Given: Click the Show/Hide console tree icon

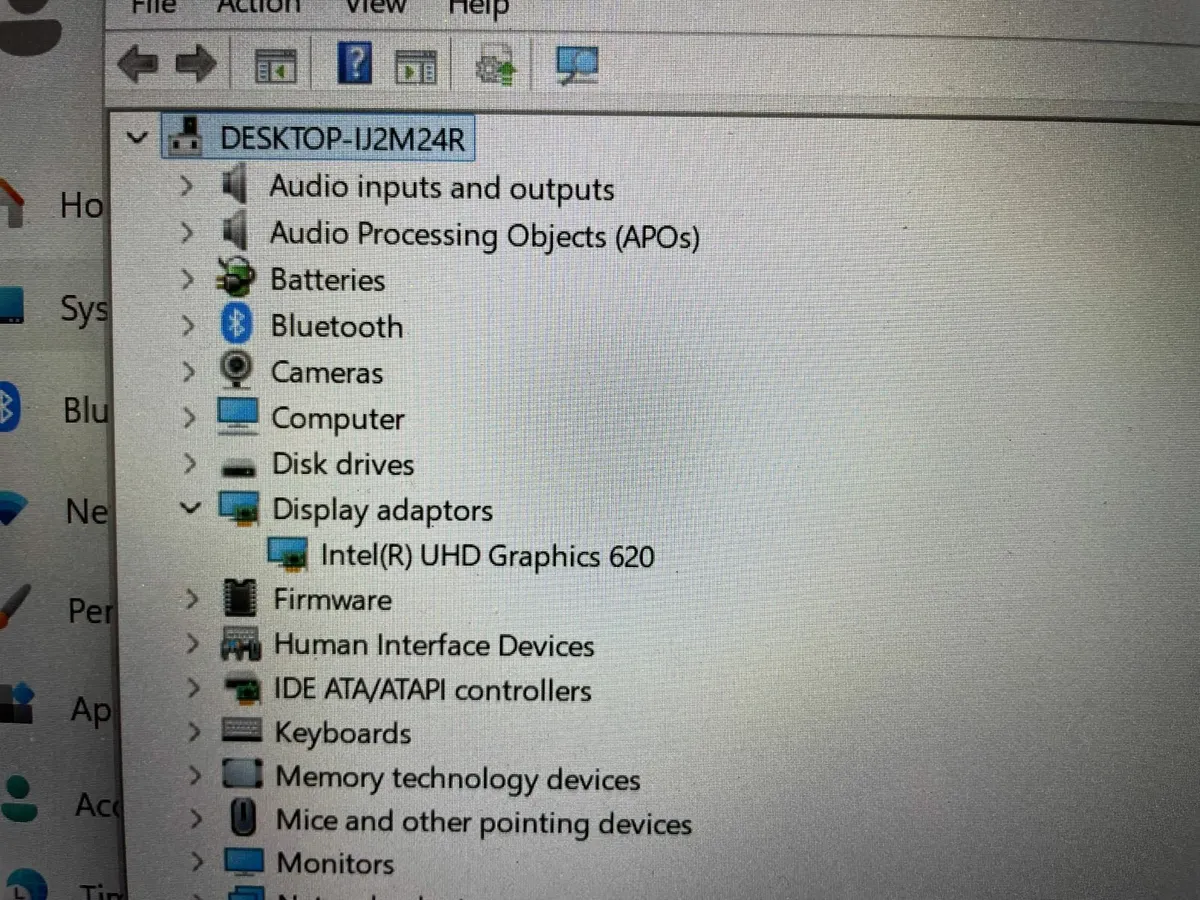Looking at the screenshot, I should coord(273,63).
